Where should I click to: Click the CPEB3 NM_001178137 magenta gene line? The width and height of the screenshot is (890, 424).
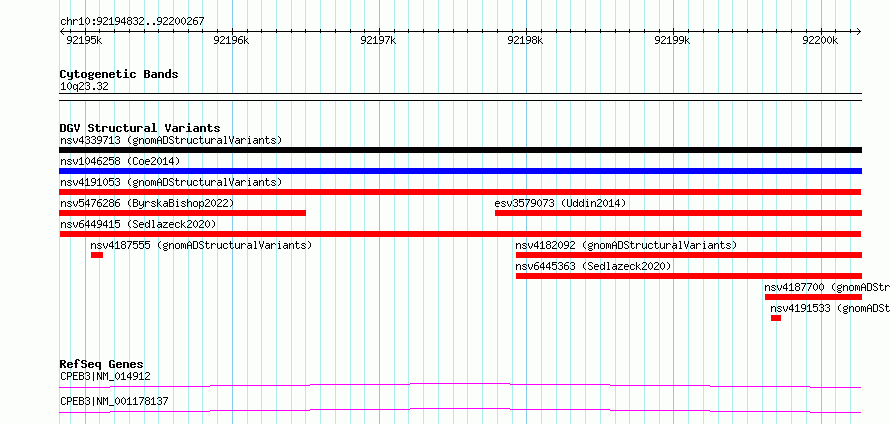(x=460, y=410)
